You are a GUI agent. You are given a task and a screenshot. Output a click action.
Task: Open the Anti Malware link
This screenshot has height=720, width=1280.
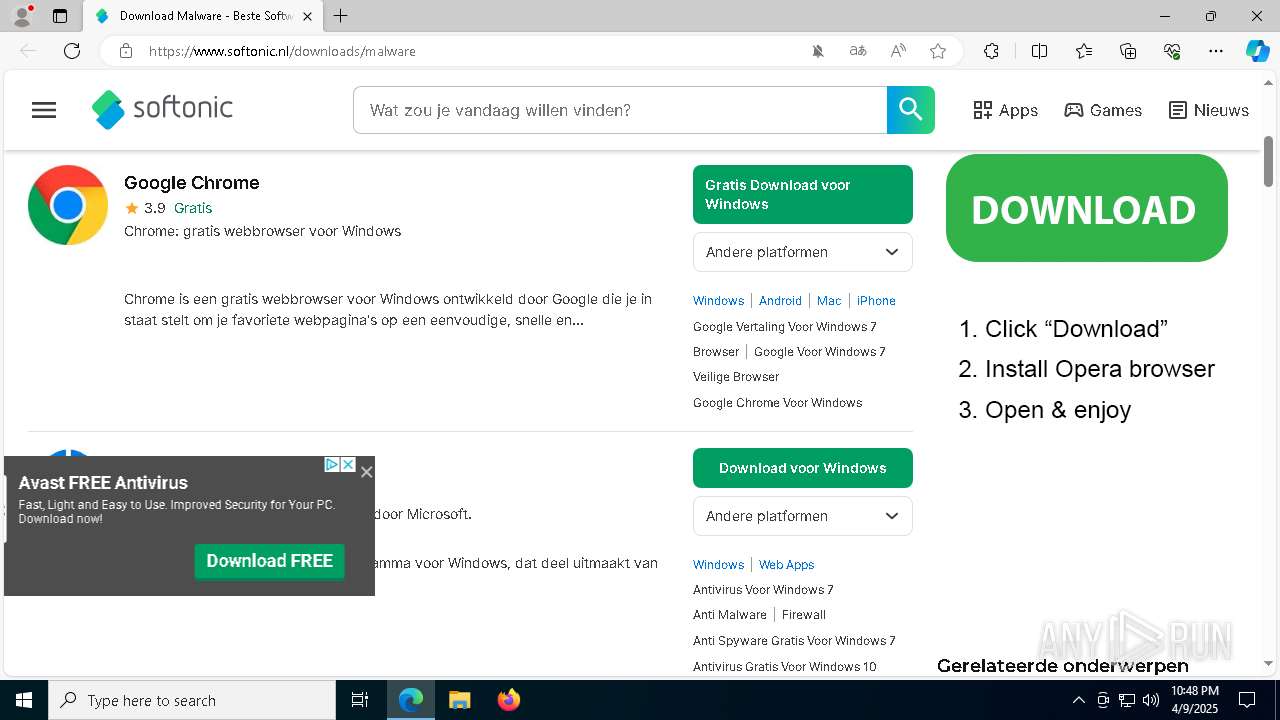coord(730,614)
